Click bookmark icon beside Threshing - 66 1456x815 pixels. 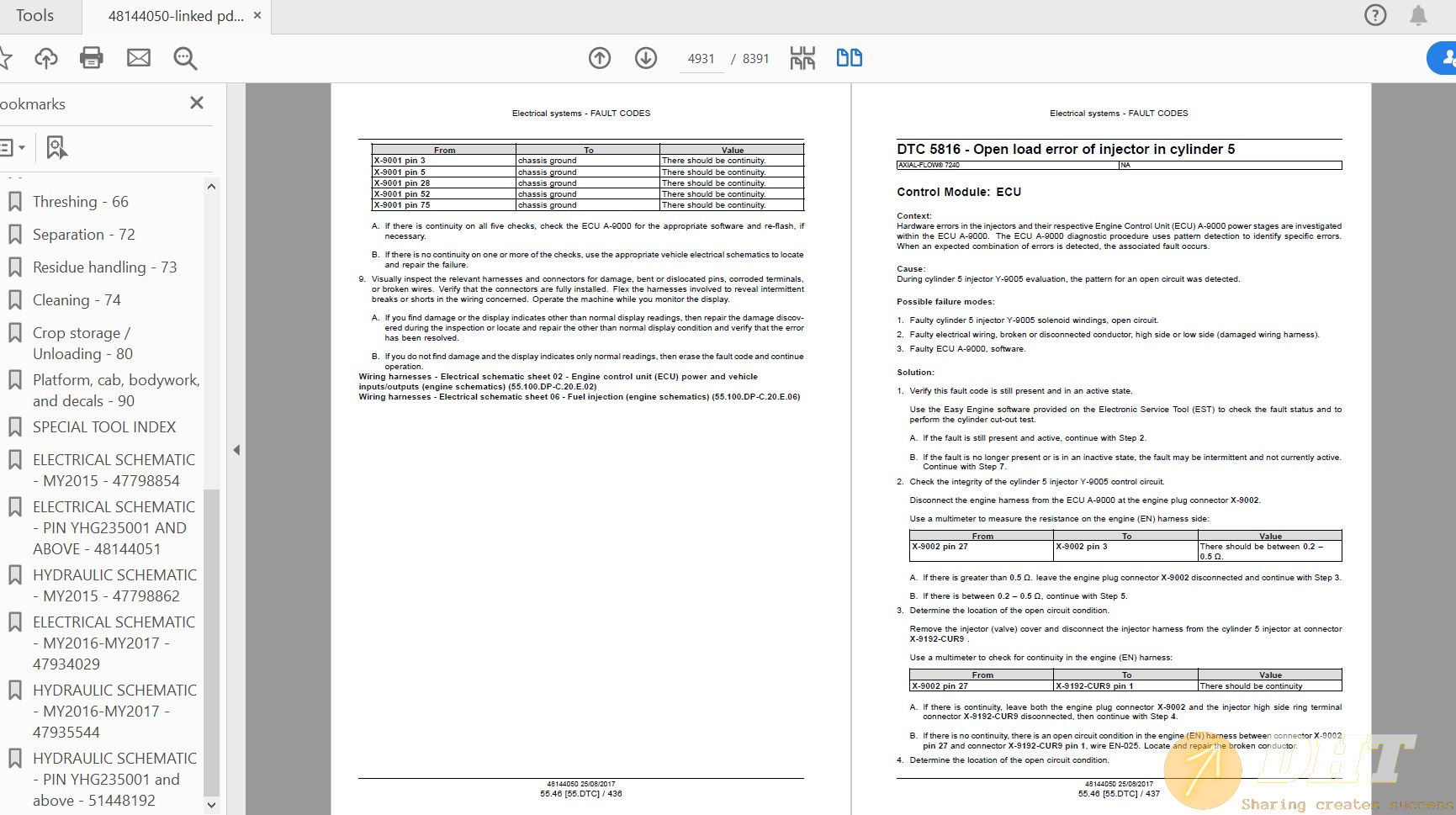click(x=14, y=202)
